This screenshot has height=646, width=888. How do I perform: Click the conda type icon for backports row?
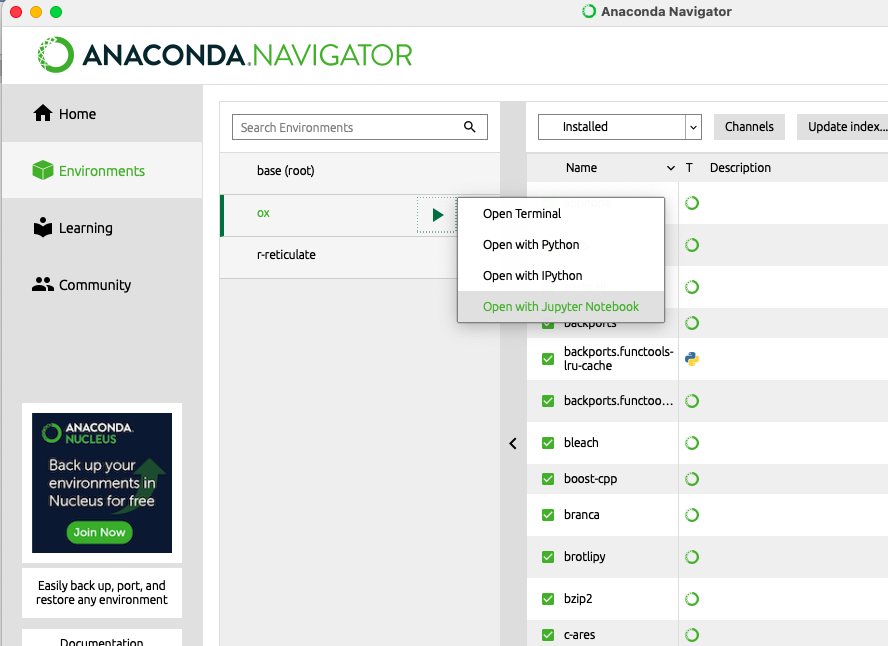tap(691, 323)
